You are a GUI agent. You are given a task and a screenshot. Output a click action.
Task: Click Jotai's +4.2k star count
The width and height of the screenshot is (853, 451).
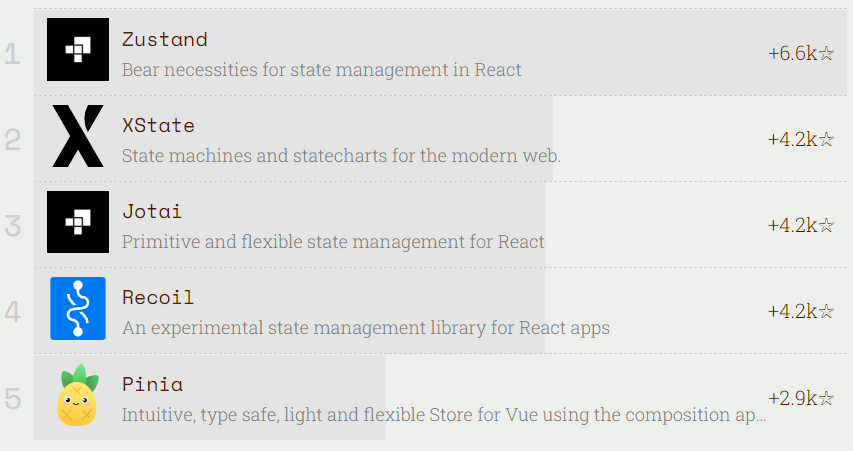click(801, 225)
